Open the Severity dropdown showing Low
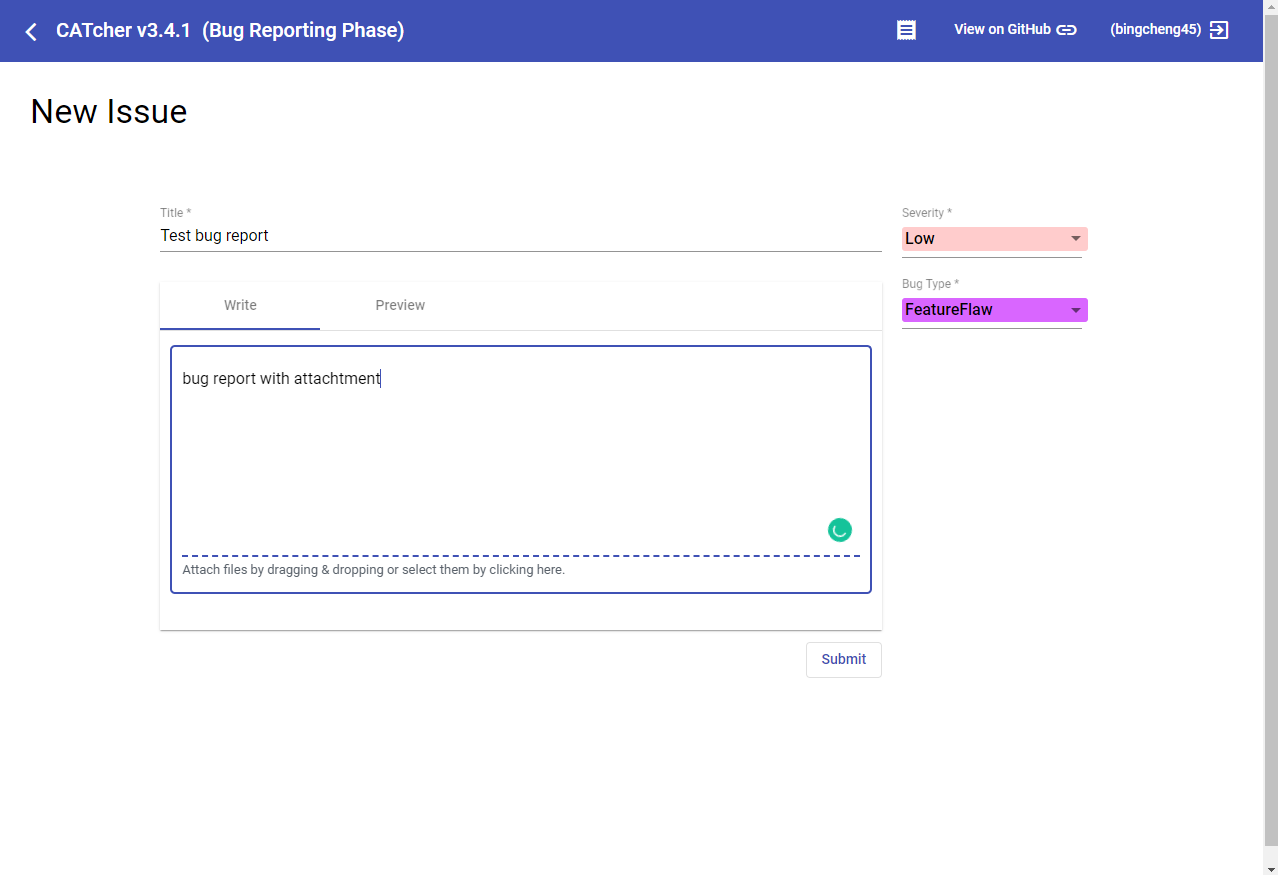This screenshot has height=875, width=1278. 994,239
